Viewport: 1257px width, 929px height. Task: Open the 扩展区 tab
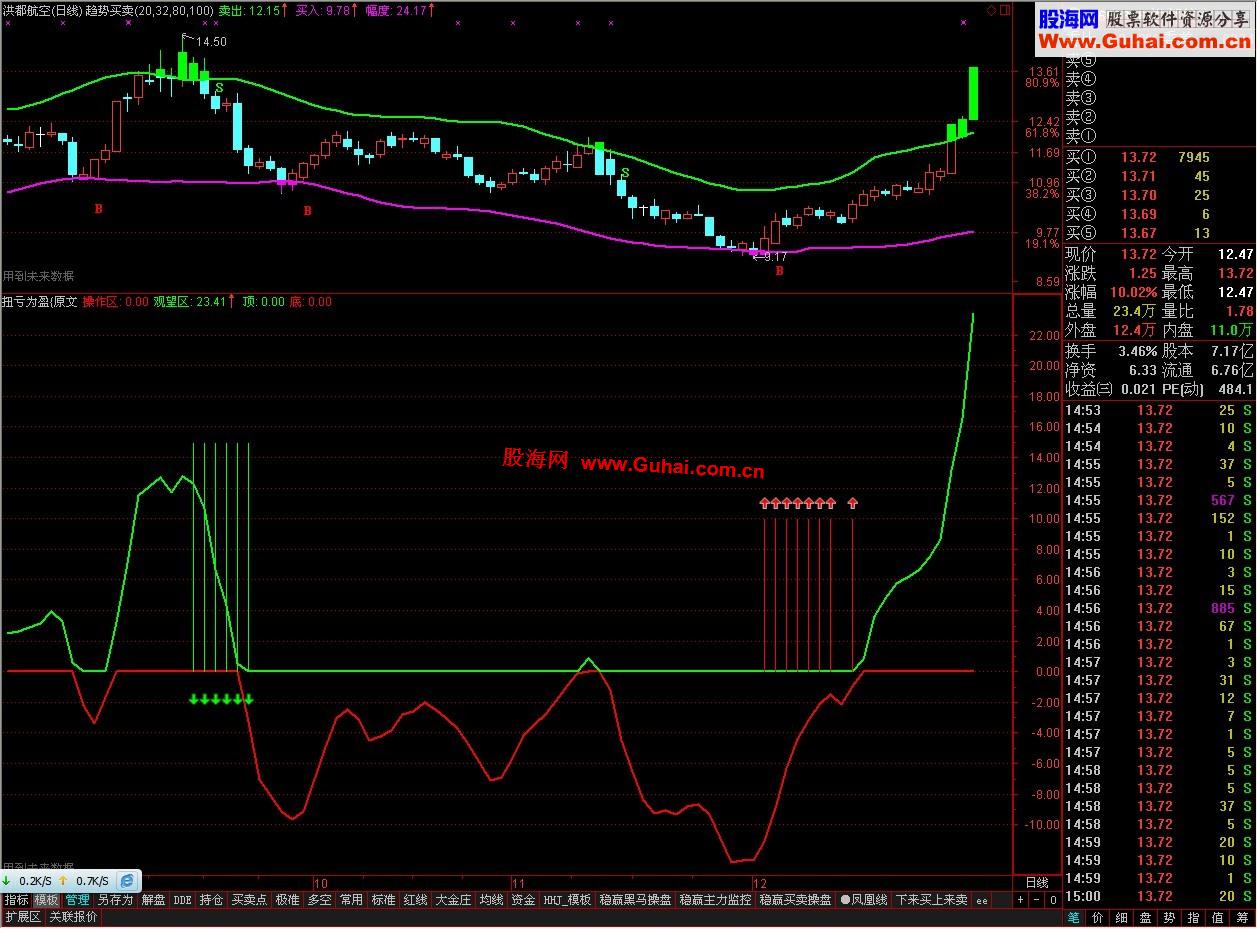[x=22, y=917]
